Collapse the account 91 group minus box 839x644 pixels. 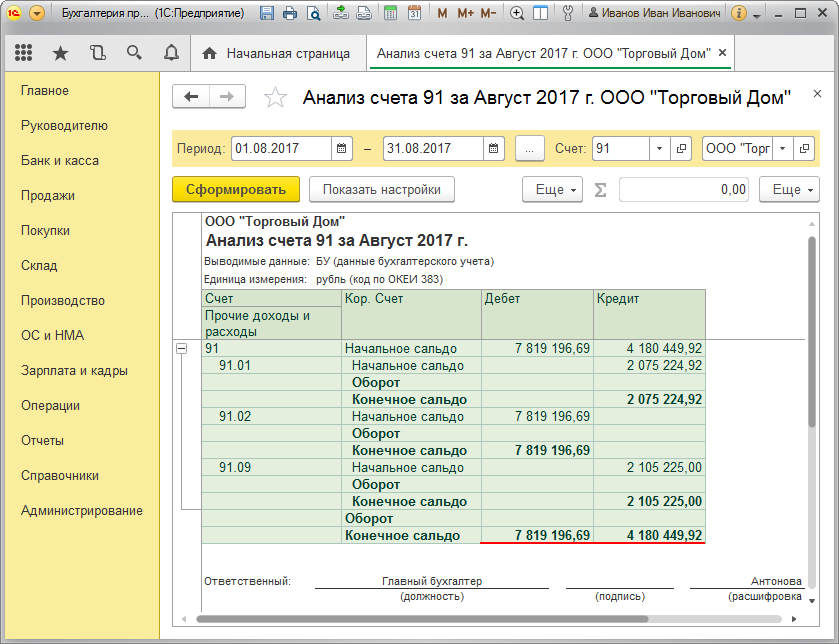[x=182, y=349]
